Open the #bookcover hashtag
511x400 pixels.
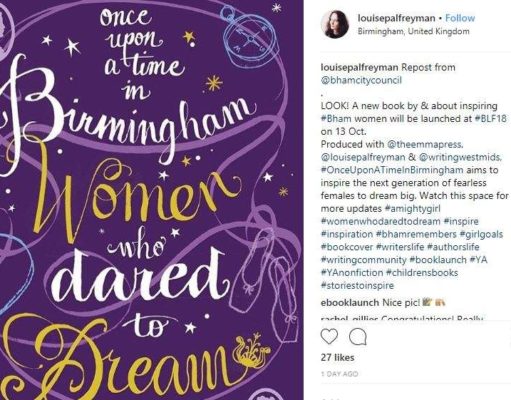tap(347, 247)
